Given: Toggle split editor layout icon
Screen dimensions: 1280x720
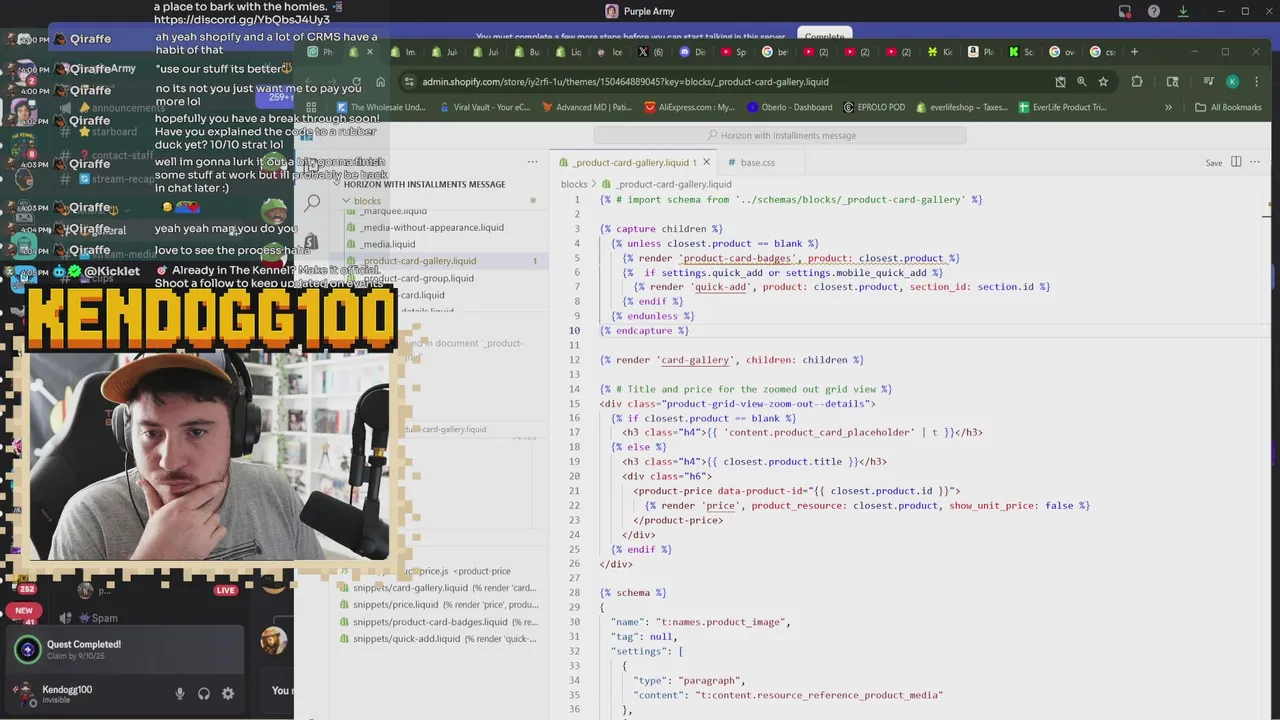Looking at the screenshot, I should pyautogui.click(x=1236, y=162).
